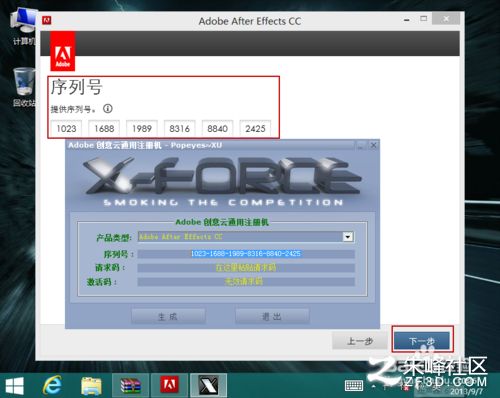Click the keygen Exit button

(x=272, y=316)
